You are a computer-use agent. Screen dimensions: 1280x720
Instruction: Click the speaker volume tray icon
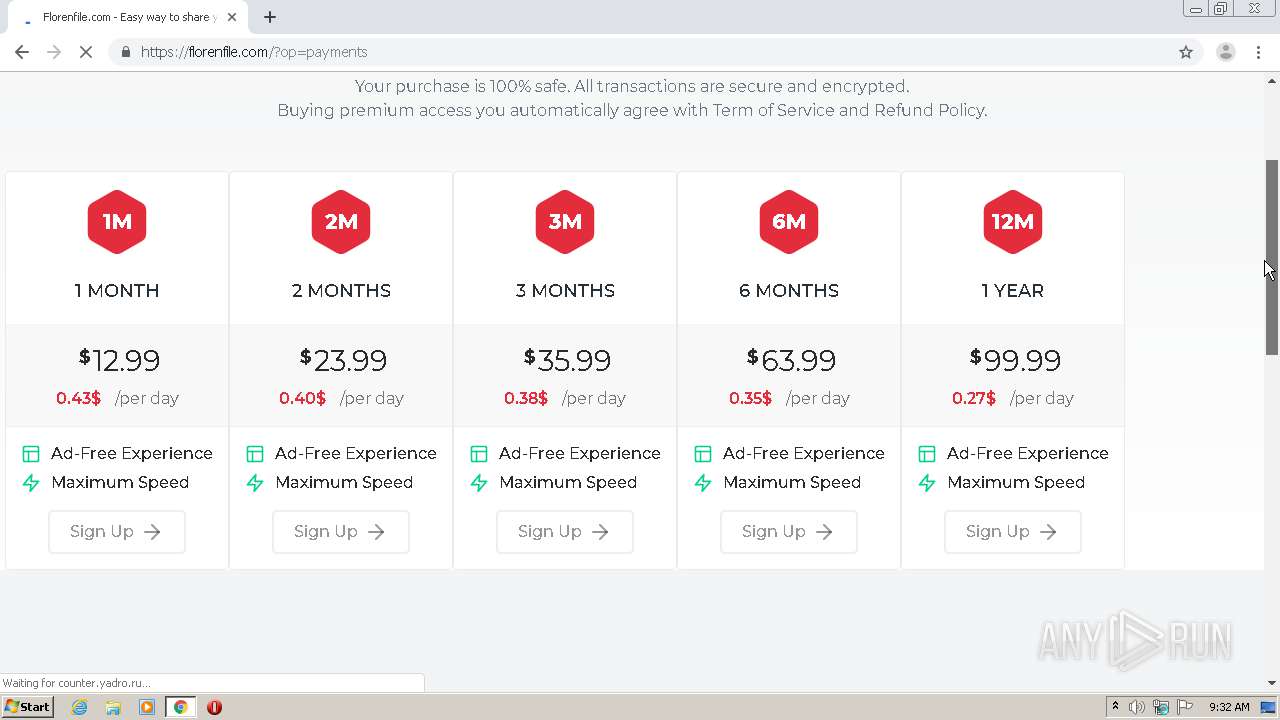click(x=1137, y=707)
